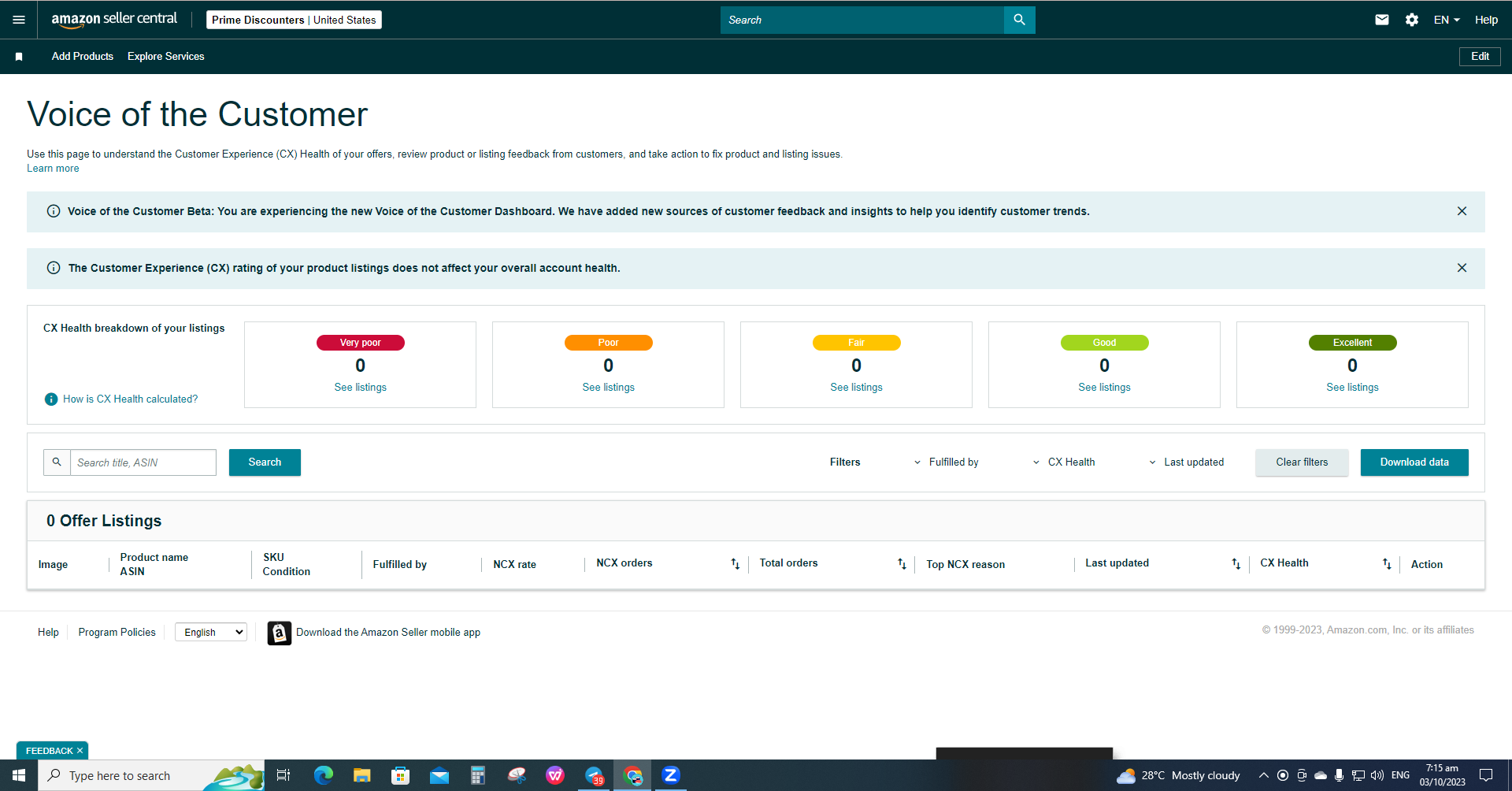
Task: Expand the Fulfilled by filter
Action: coord(946,462)
